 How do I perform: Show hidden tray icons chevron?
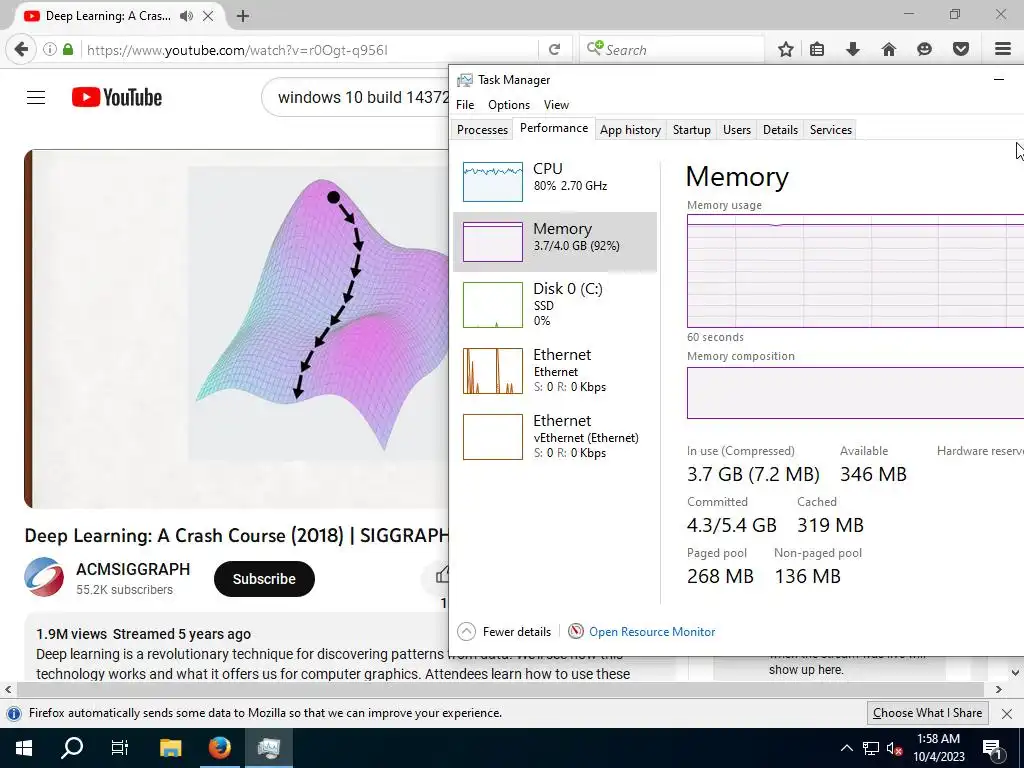[846, 748]
